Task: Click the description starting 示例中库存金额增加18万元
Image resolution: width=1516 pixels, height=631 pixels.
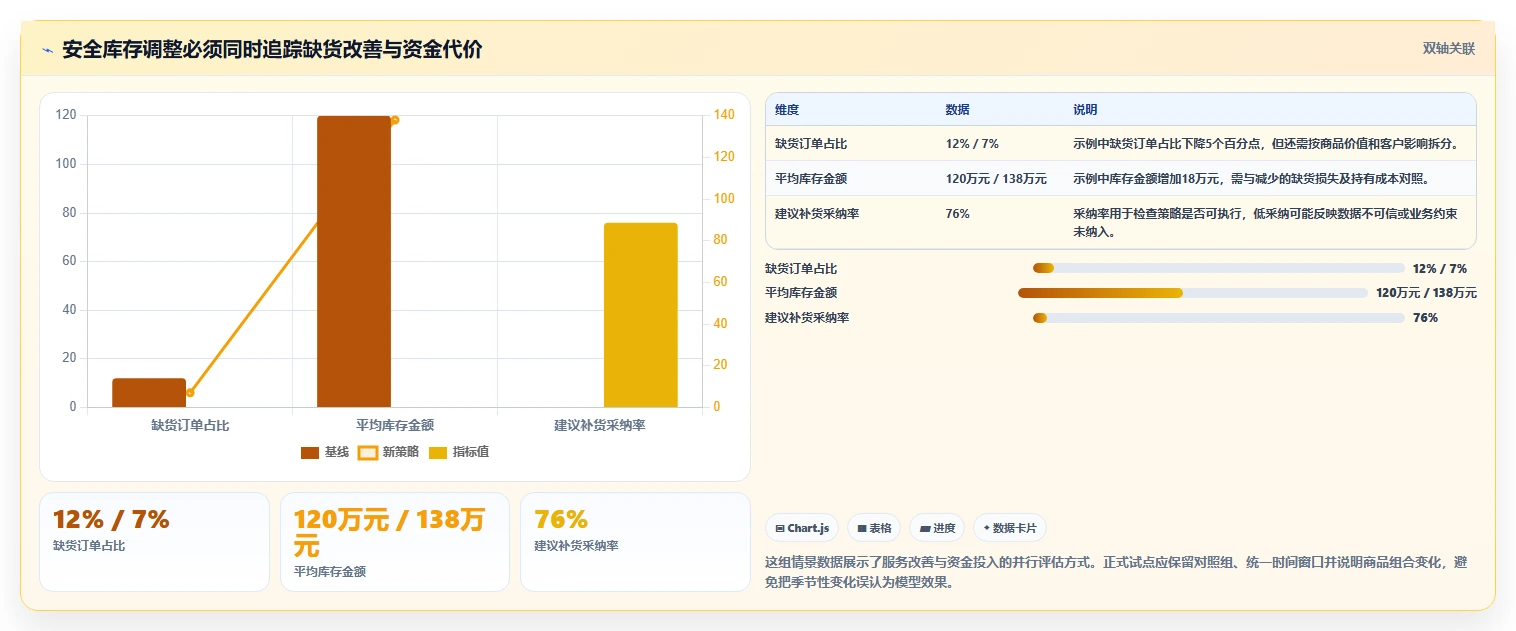Action: (x=1252, y=179)
